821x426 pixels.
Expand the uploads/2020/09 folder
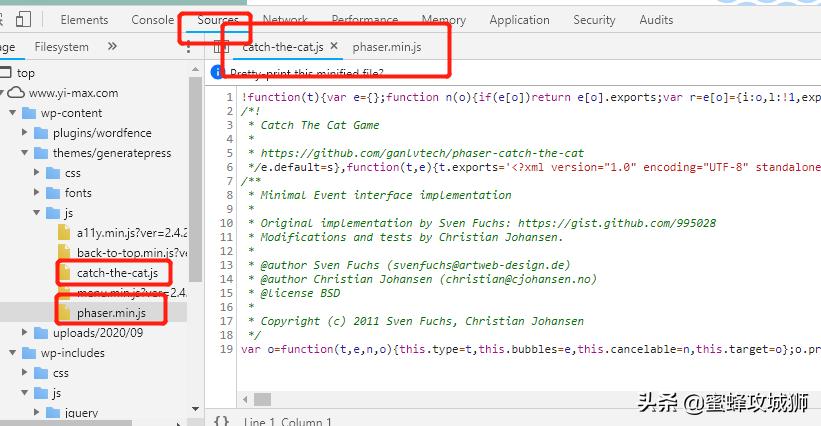coord(24,332)
